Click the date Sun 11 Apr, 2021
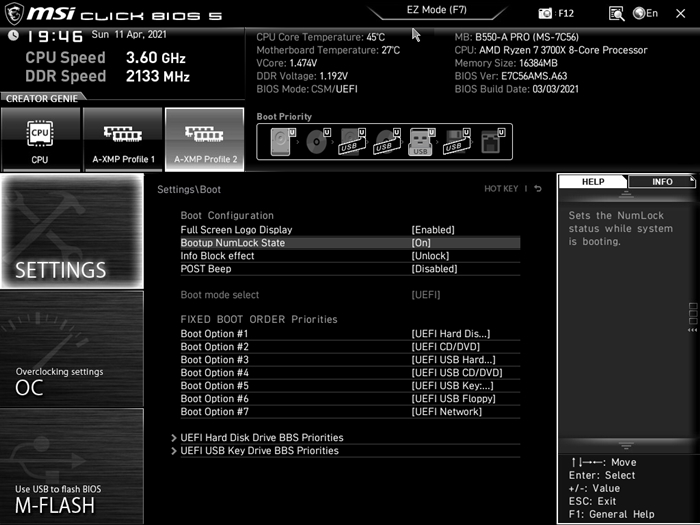Image resolution: width=700 pixels, height=525 pixels. tap(129, 34)
